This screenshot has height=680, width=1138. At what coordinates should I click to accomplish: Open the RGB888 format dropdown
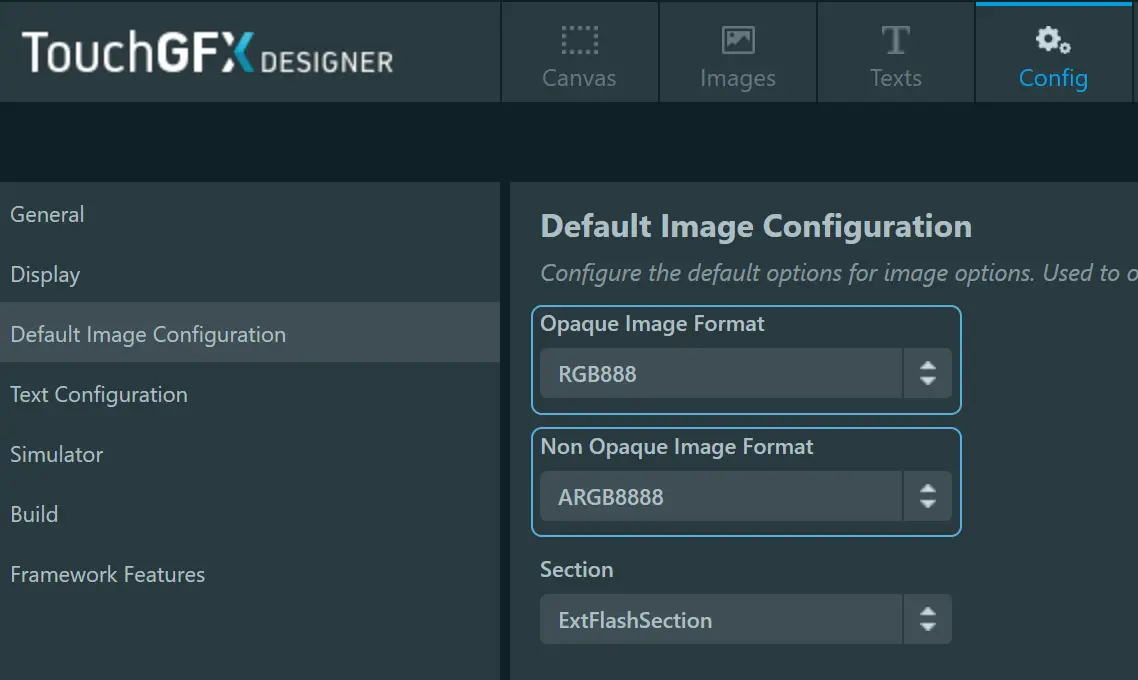[x=745, y=373]
